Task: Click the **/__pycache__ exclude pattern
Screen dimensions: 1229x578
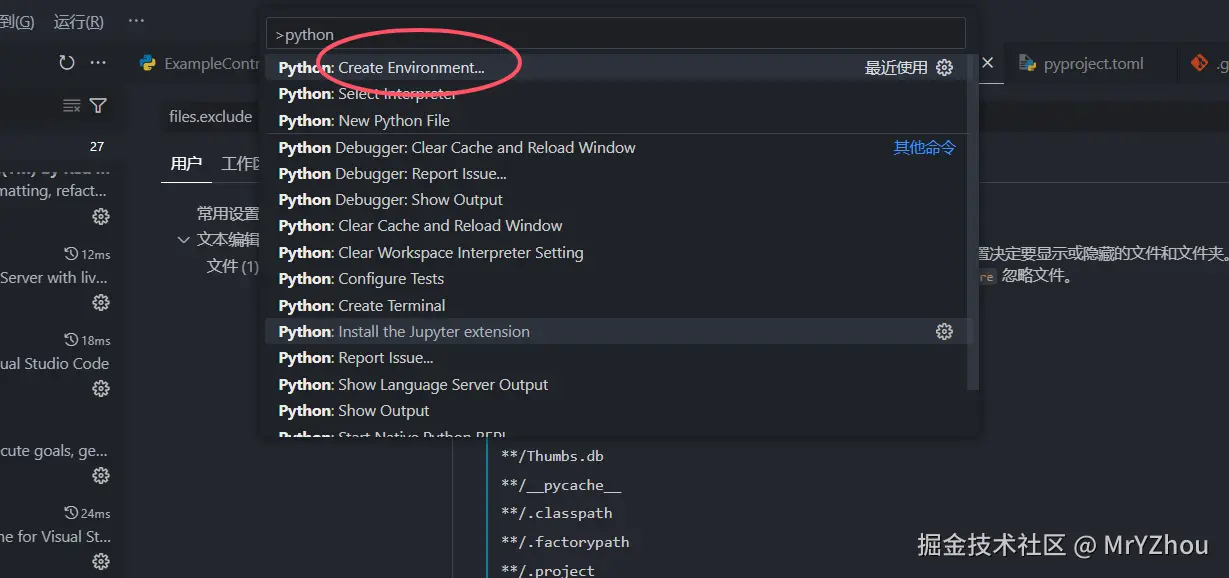Action: [561, 485]
